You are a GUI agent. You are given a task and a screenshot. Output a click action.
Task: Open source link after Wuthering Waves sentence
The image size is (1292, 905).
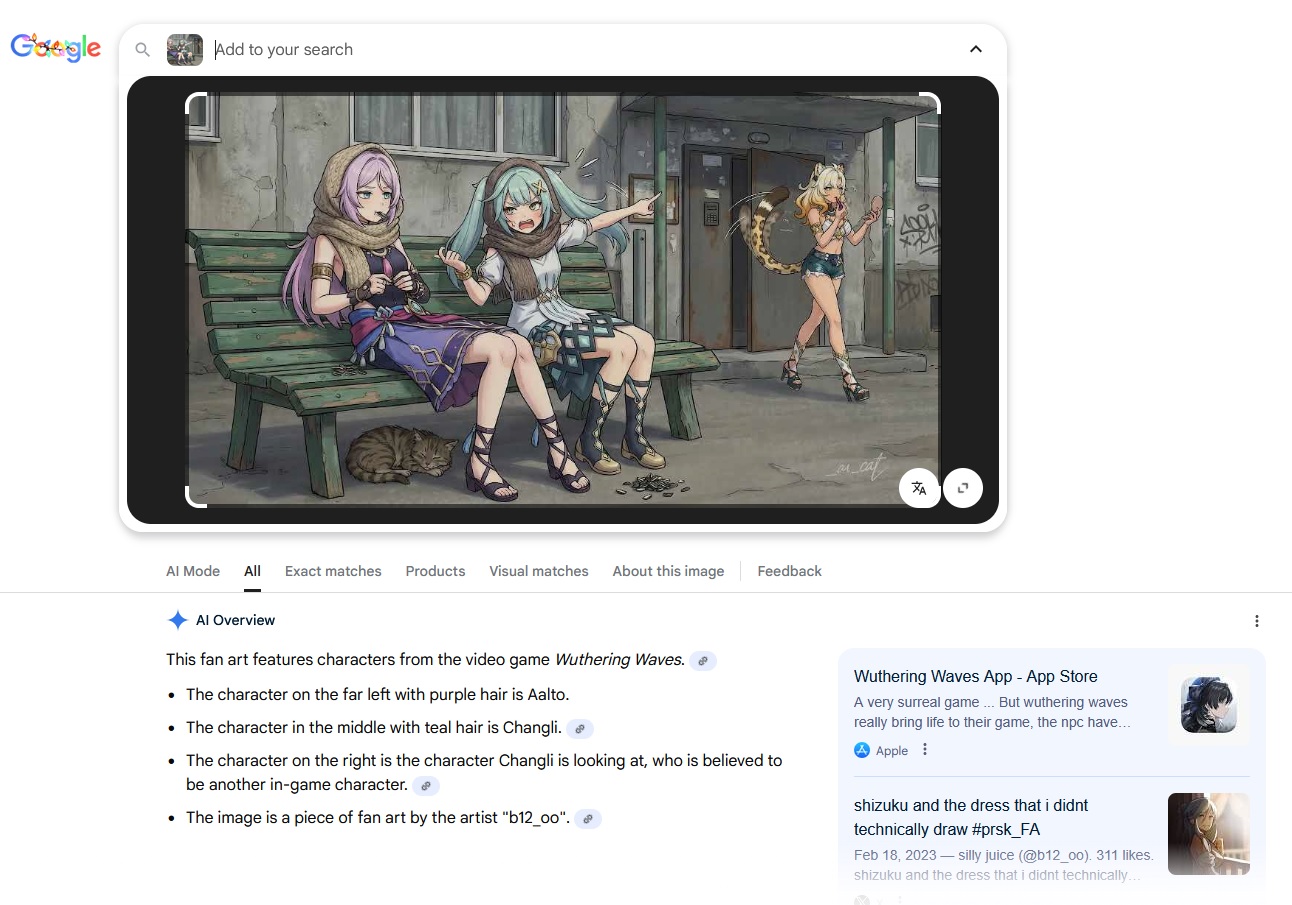point(703,661)
